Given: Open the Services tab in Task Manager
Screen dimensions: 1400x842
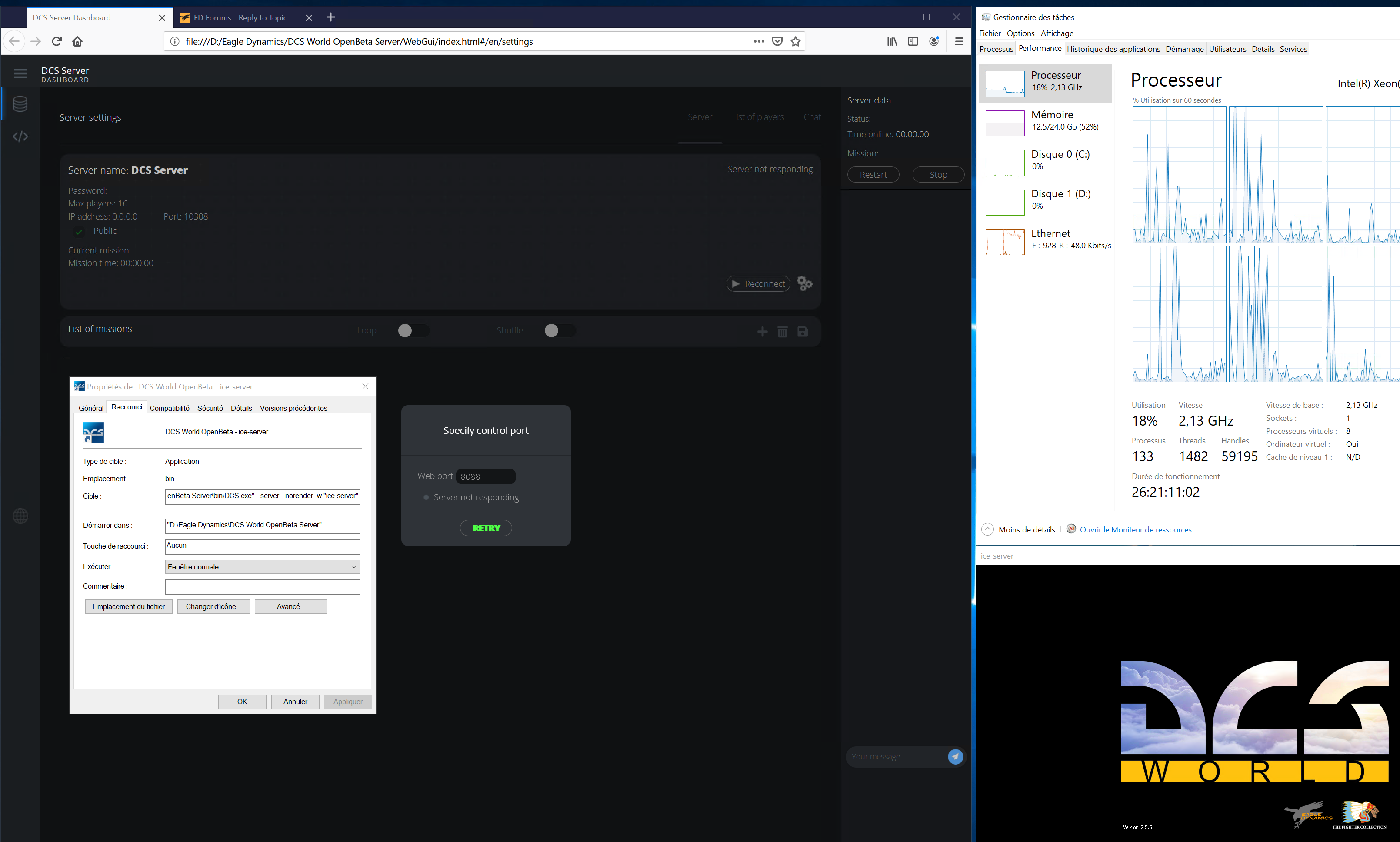Looking at the screenshot, I should coord(1293,49).
